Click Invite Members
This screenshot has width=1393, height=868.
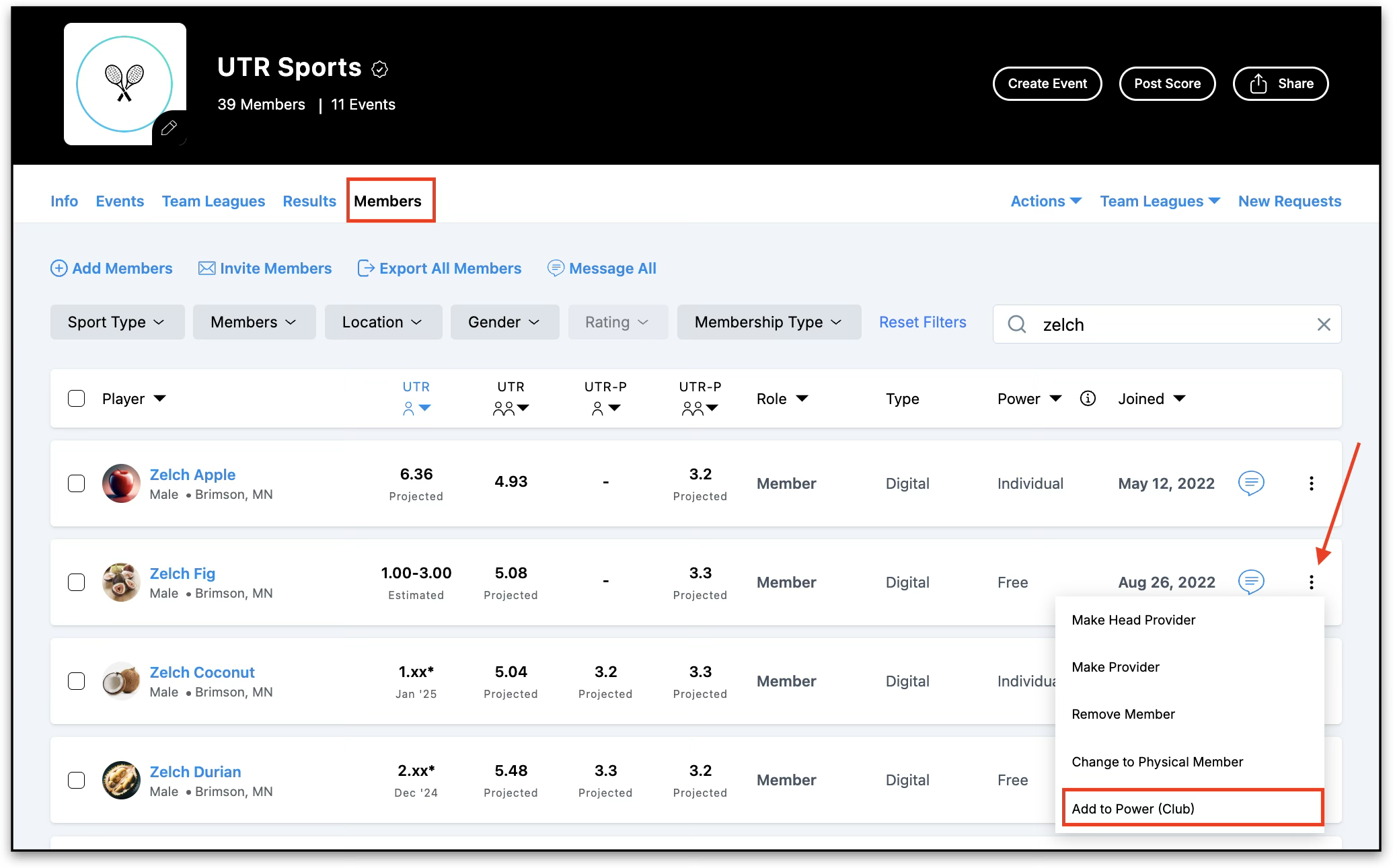(x=265, y=268)
